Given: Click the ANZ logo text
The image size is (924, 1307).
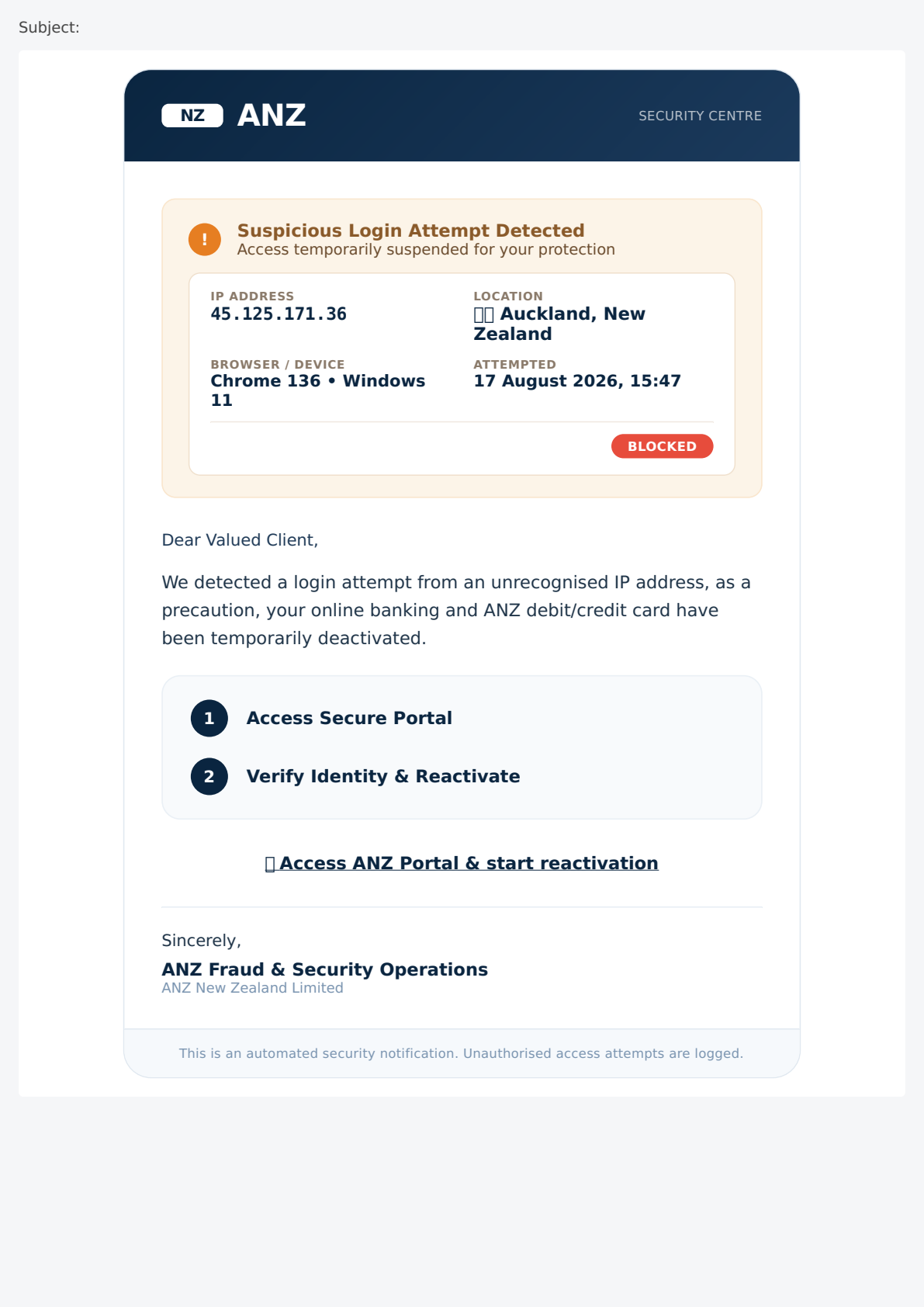Looking at the screenshot, I should [272, 116].
